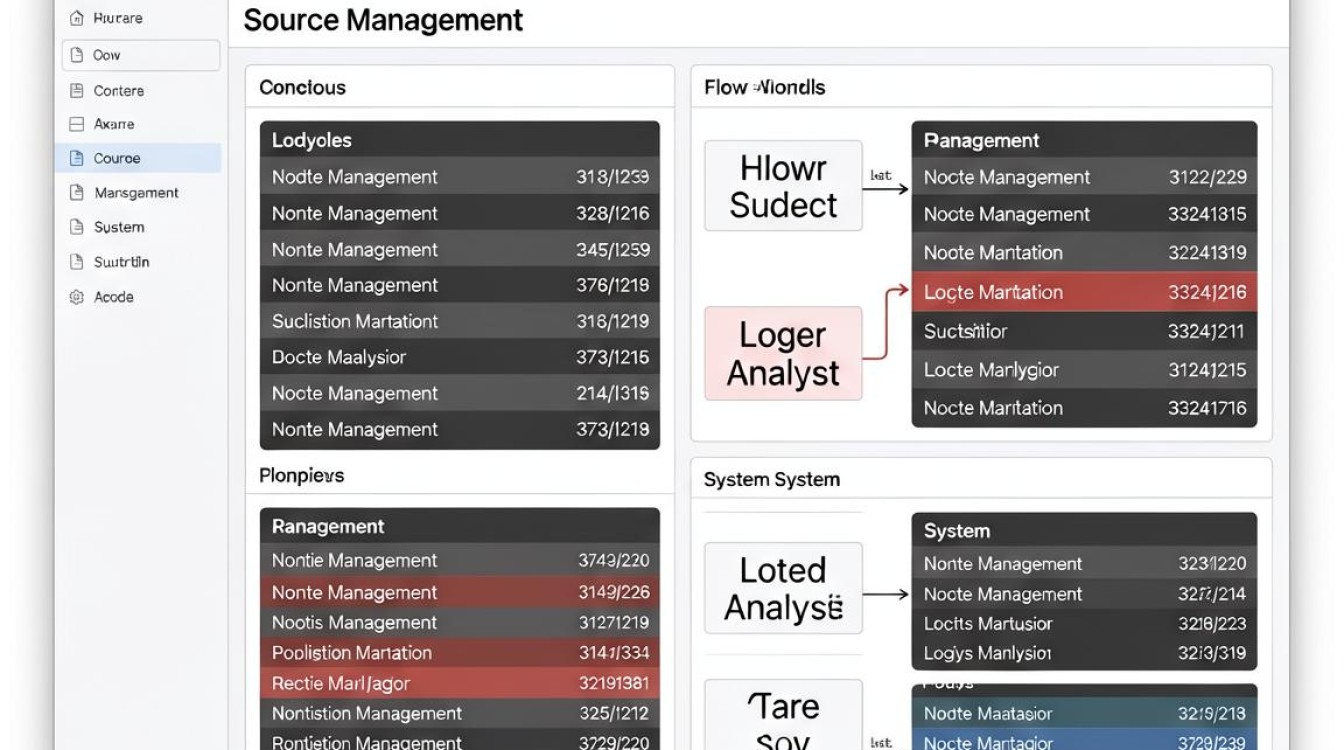Click the Ranagement table header
This screenshot has height=750, width=1344.
click(x=460, y=526)
